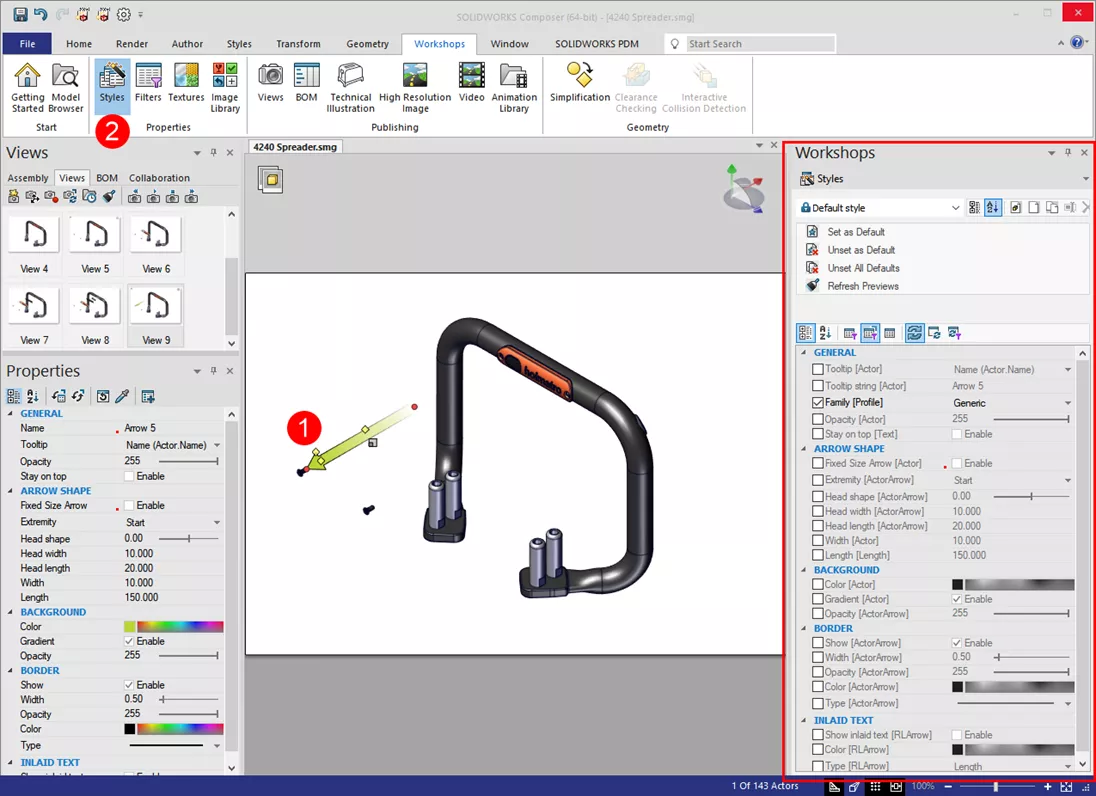
Task: Select the 4240 Spreader.smg document tab
Action: 294,147
